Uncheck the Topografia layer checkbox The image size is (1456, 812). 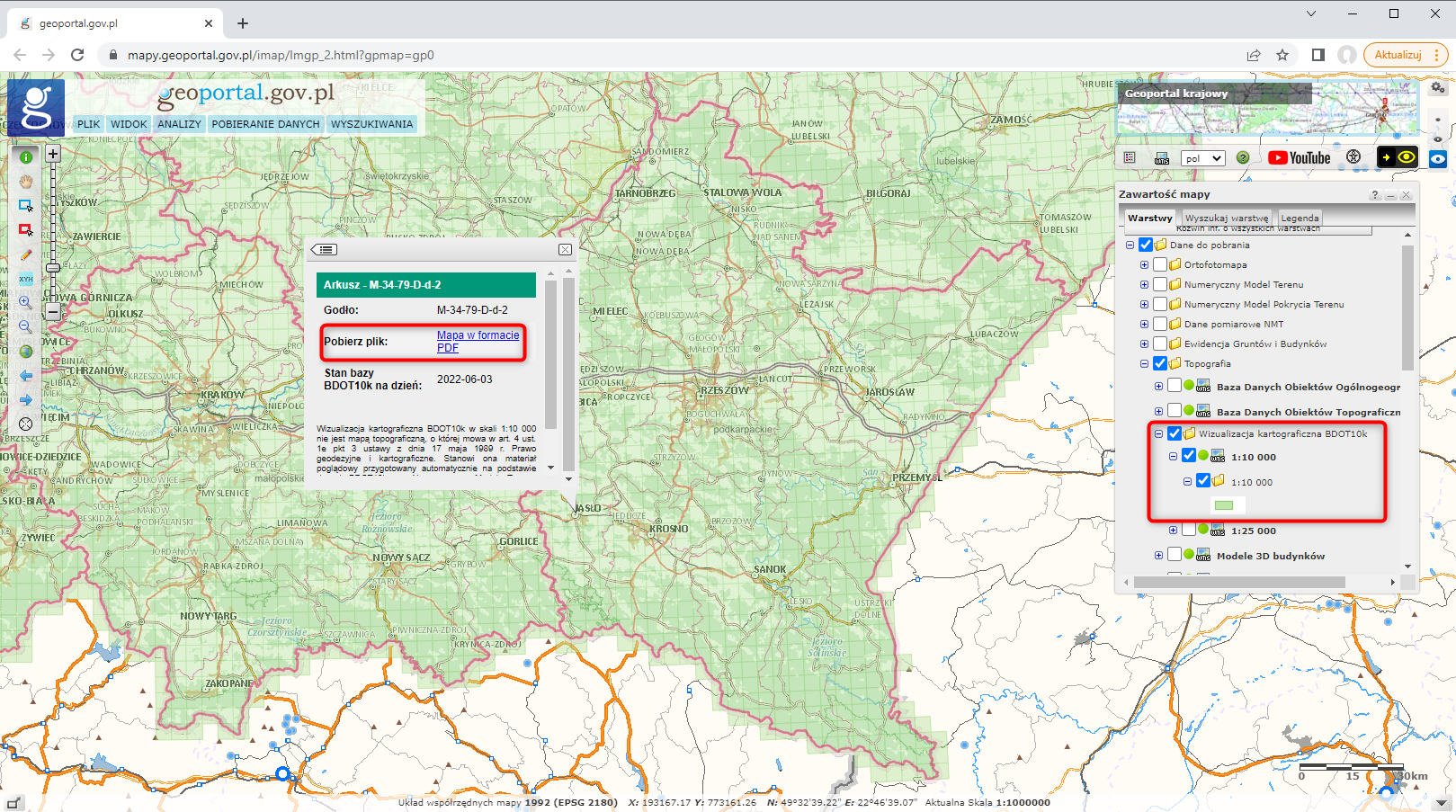[x=1160, y=363]
